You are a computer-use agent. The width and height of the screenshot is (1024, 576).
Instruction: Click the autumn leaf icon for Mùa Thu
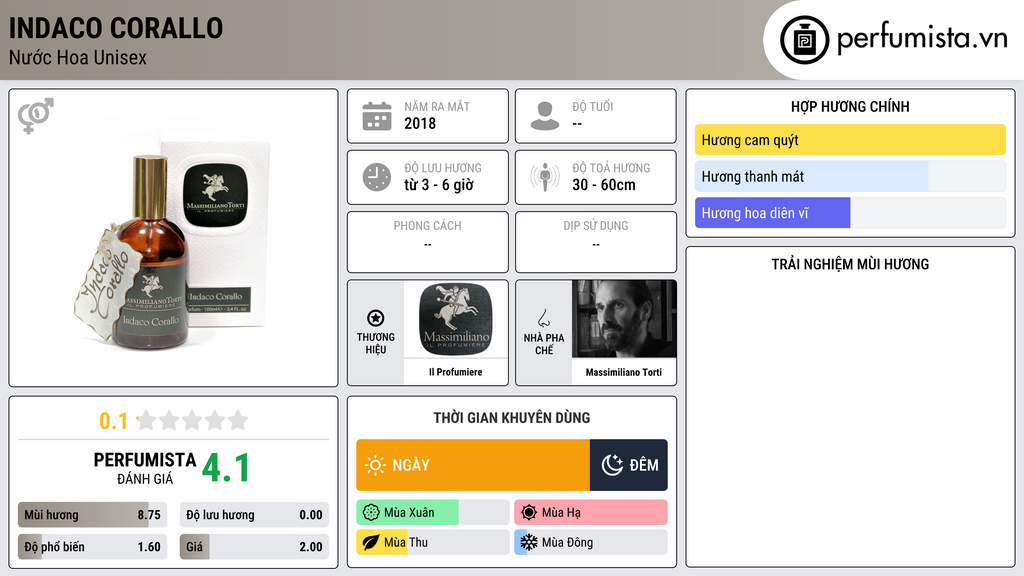point(371,542)
